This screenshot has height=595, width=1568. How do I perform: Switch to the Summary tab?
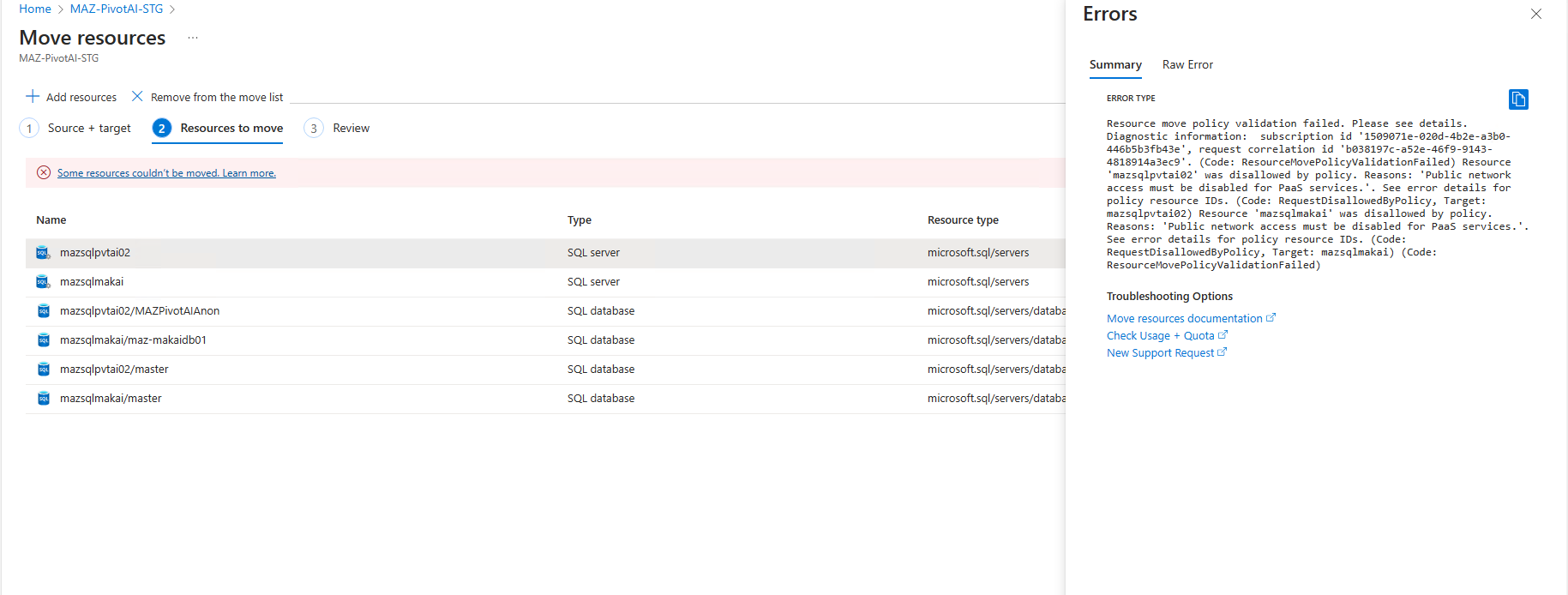[1115, 65]
